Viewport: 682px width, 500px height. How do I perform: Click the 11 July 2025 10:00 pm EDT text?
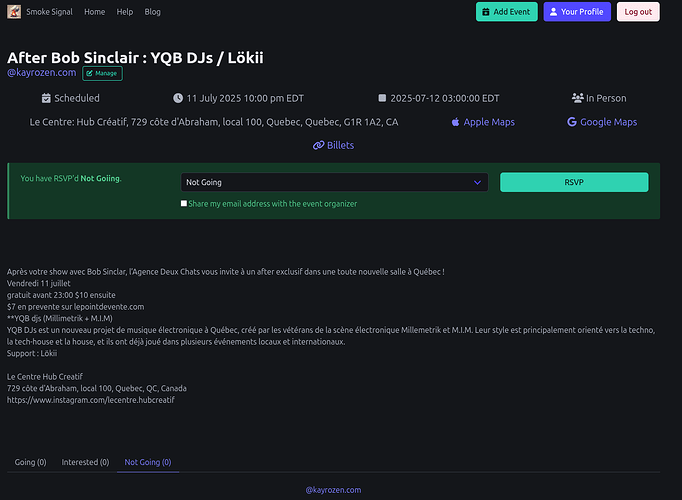point(245,98)
